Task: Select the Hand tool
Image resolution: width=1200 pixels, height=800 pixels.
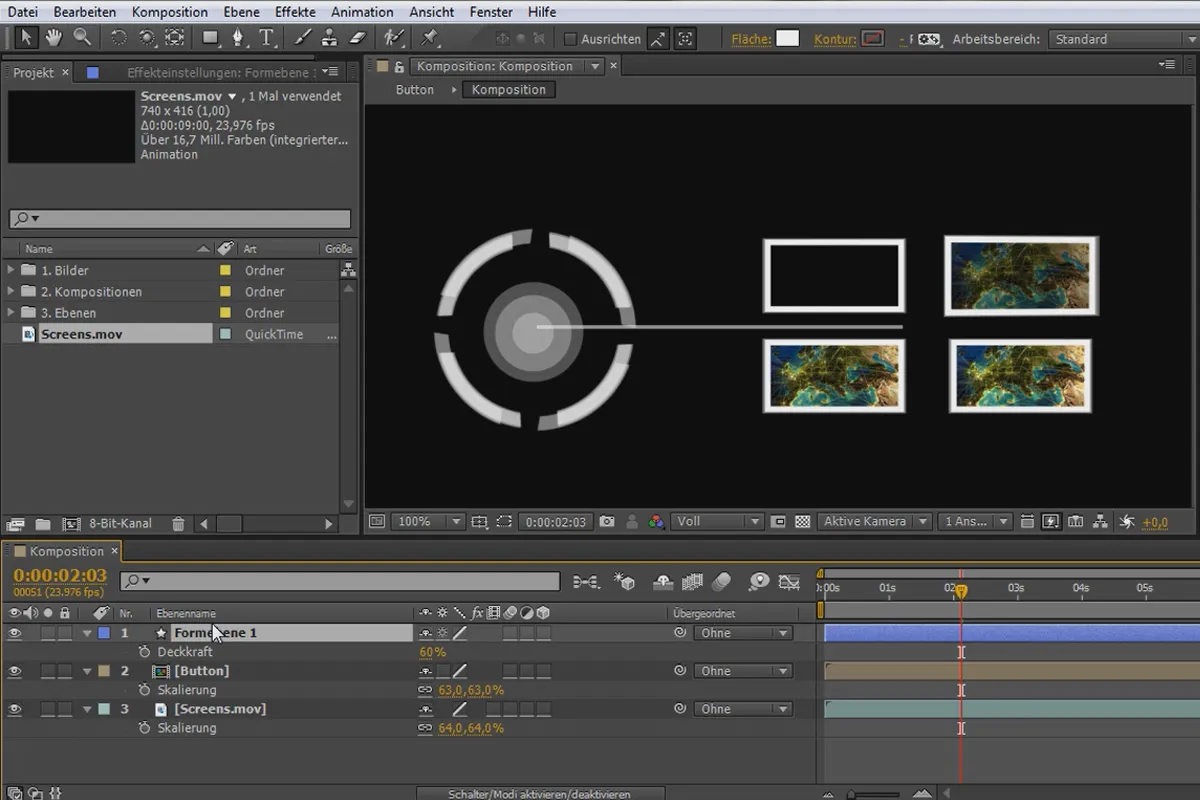Action: [x=54, y=38]
